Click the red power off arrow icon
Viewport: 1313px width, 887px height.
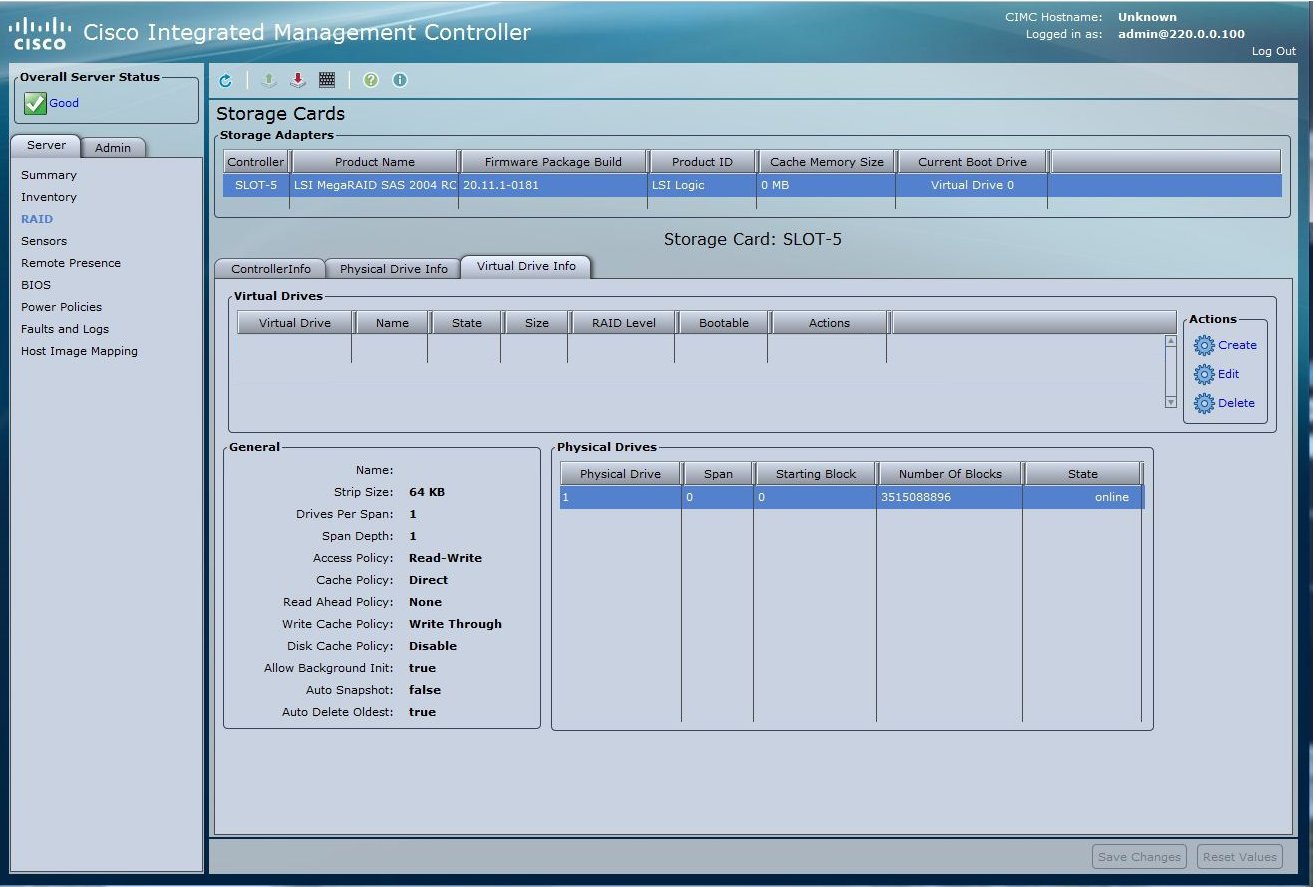coord(298,81)
